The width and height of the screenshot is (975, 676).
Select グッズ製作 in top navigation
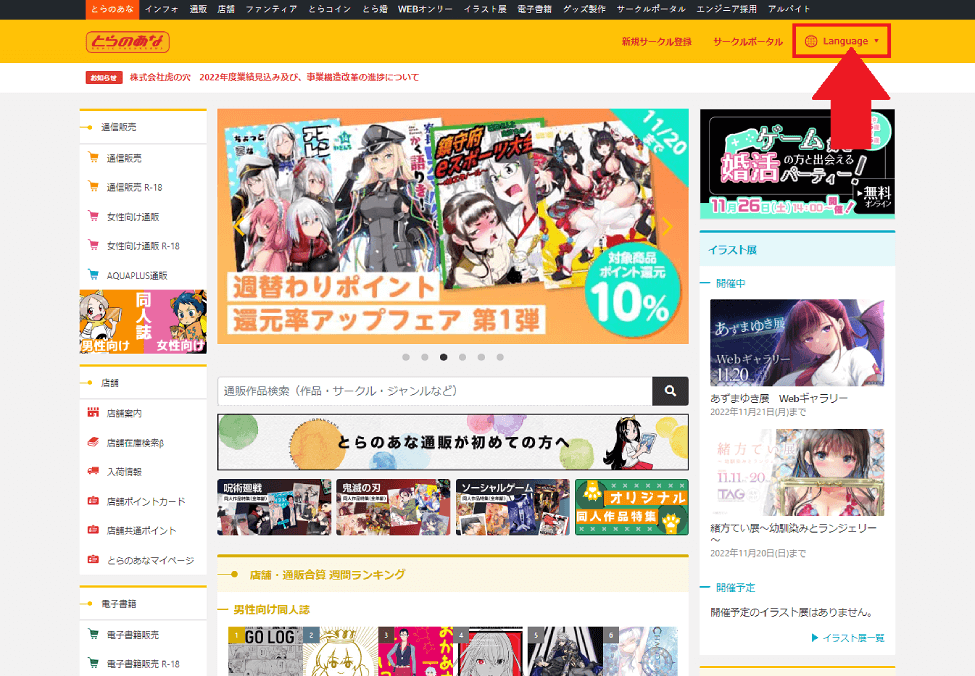[x=584, y=9]
